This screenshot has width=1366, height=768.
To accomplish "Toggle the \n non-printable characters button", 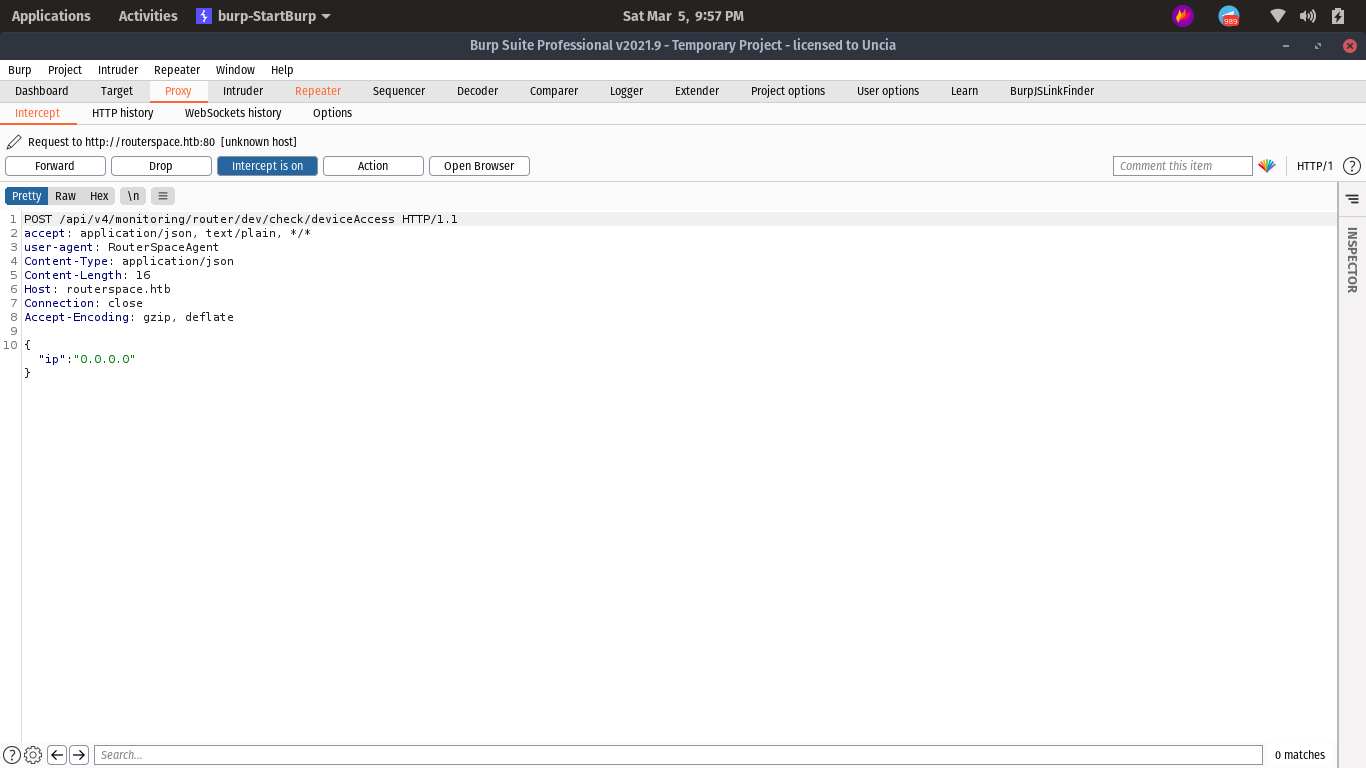I will (x=133, y=196).
